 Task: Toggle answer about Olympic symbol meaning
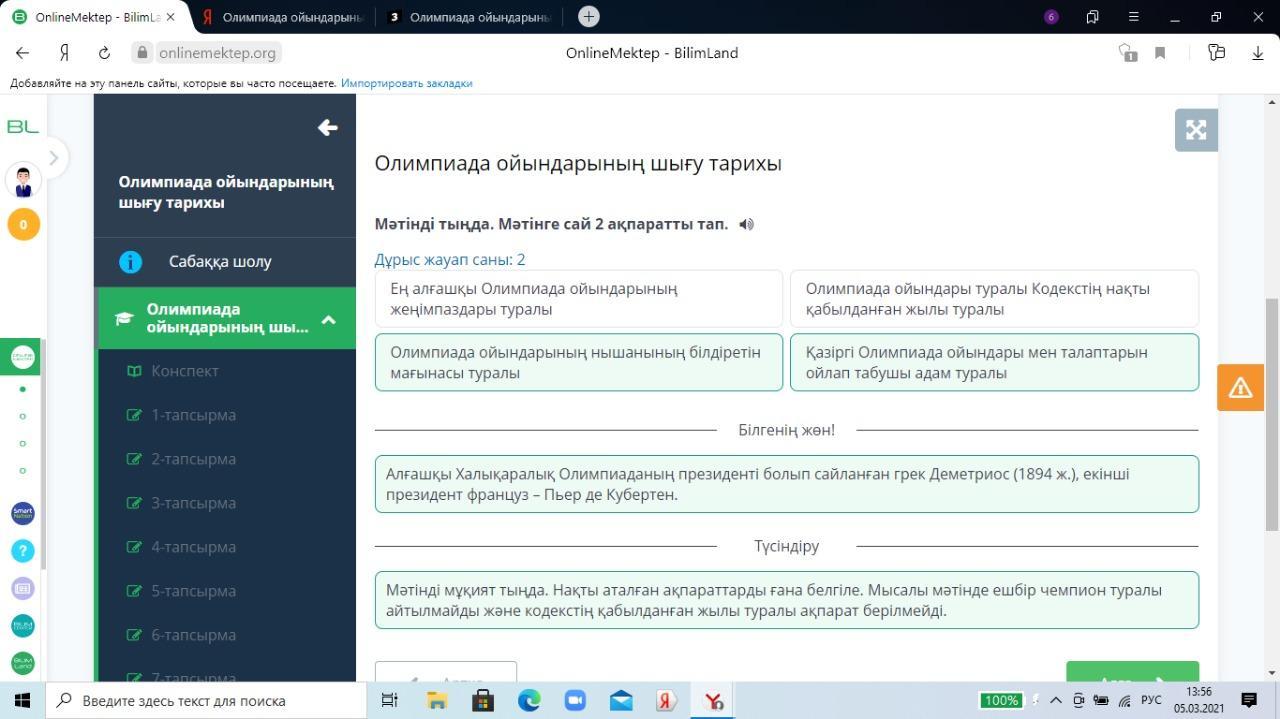578,362
